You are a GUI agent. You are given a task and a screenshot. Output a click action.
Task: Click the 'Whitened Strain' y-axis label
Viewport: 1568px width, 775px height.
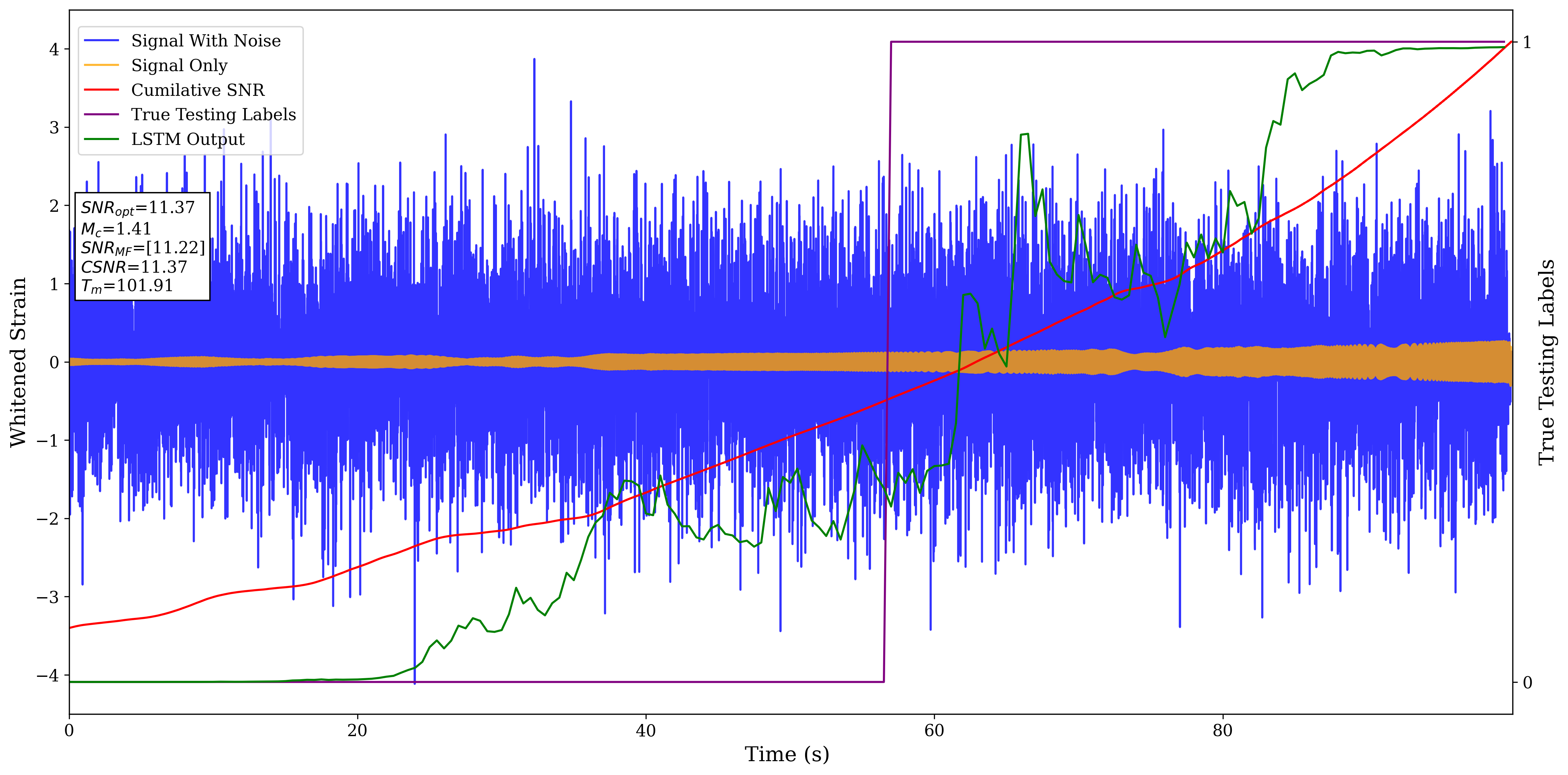[18, 362]
